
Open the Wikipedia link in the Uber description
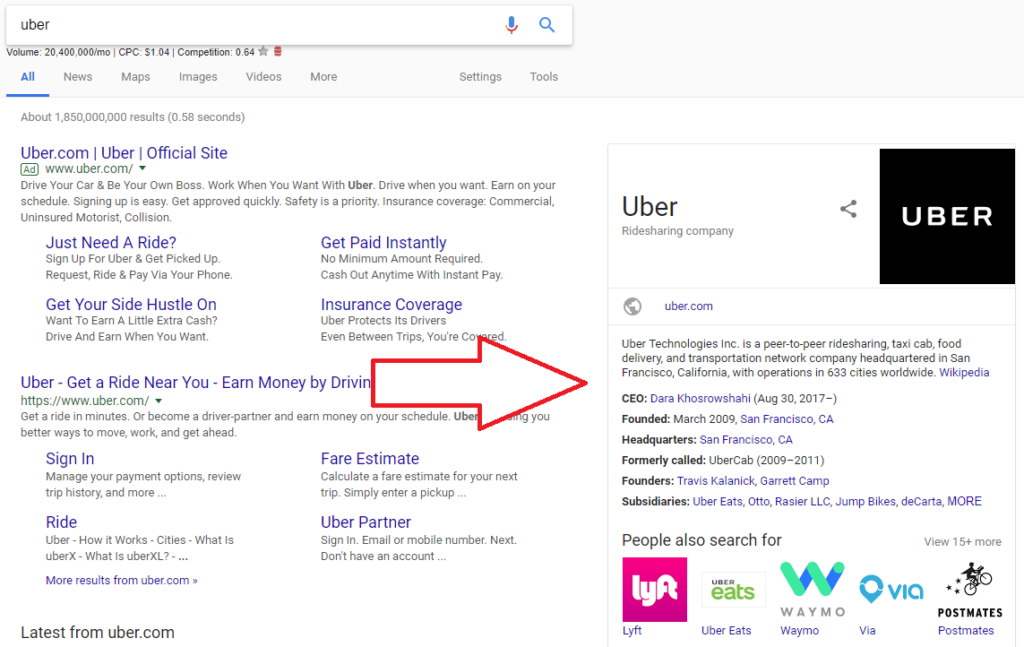point(964,372)
